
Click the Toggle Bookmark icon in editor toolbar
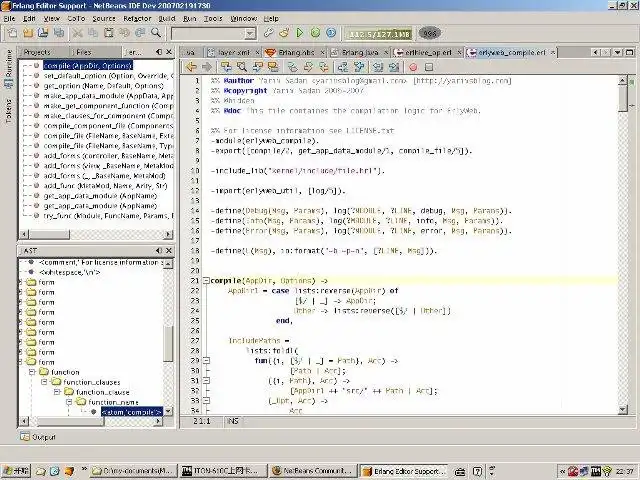pos(292,67)
